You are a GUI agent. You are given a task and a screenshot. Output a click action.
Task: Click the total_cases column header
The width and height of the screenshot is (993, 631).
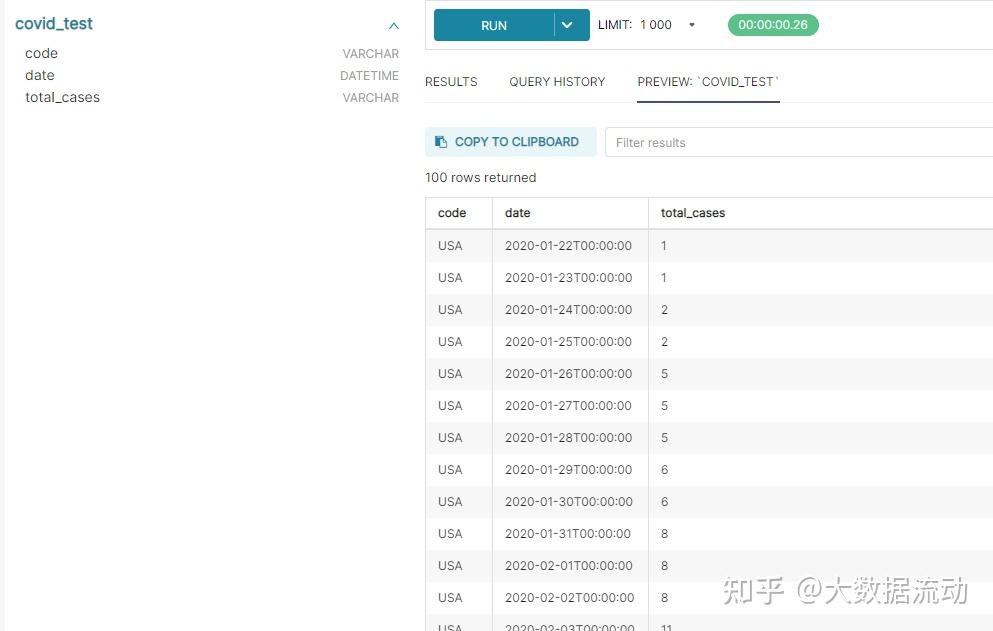[x=692, y=213]
